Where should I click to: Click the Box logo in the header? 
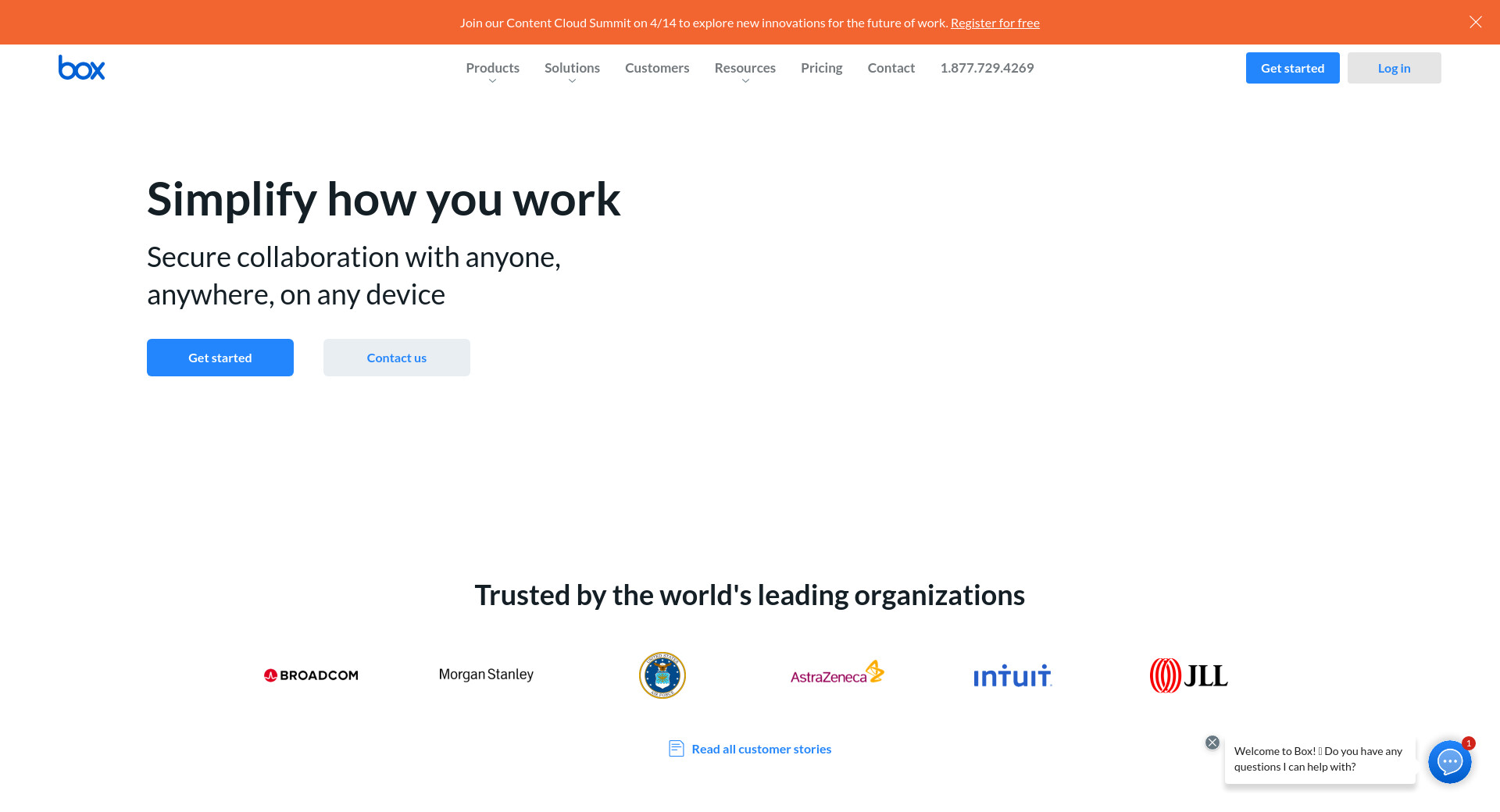[x=81, y=68]
